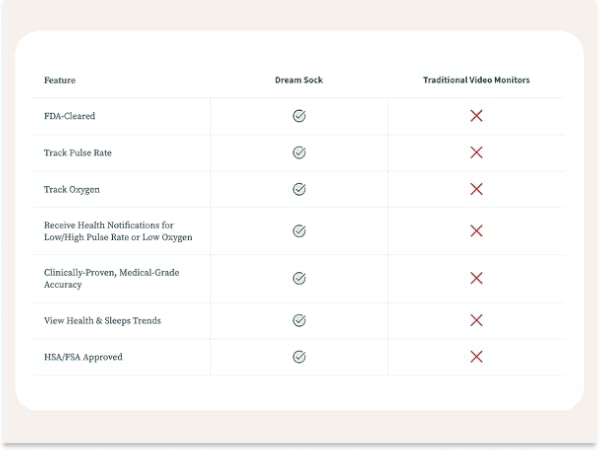Click the red X for FDA-Cleared
Image resolution: width=600 pixels, height=450 pixels.
click(x=476, y=116)
